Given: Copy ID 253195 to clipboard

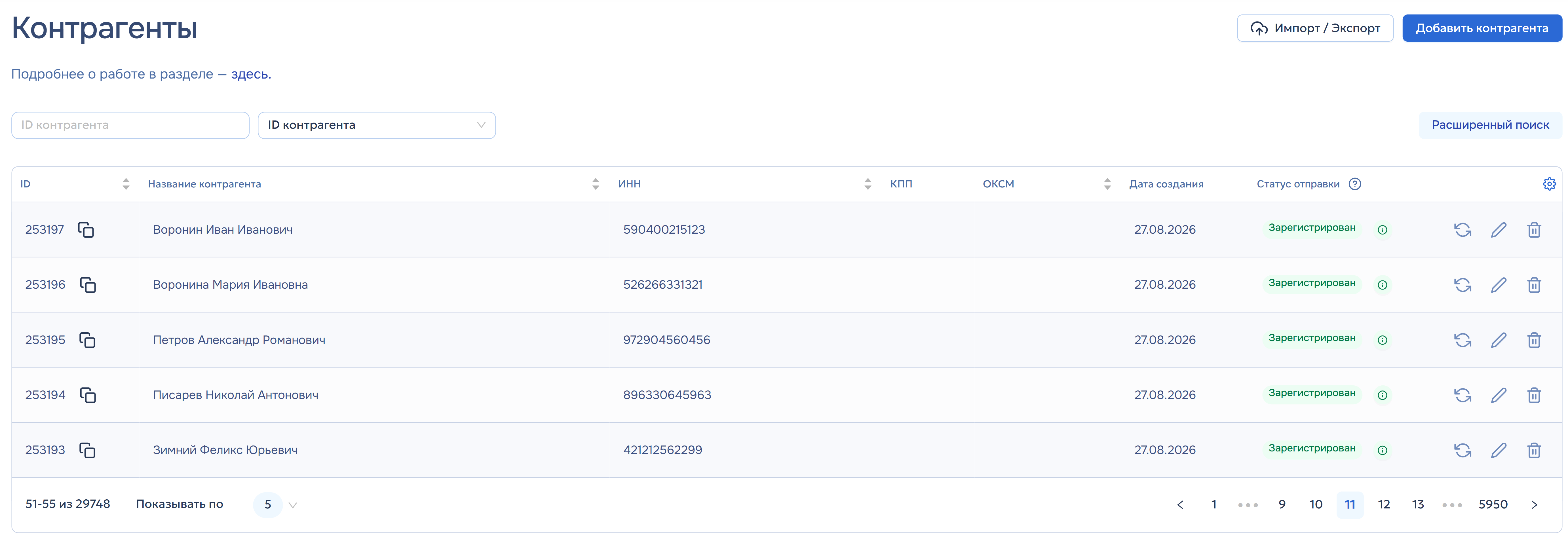Looking at the screenshot, I should point(88,340).
